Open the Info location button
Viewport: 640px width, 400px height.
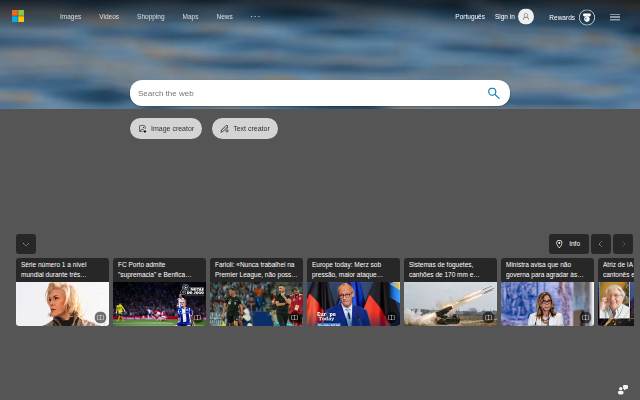click(x=569, y=244)
